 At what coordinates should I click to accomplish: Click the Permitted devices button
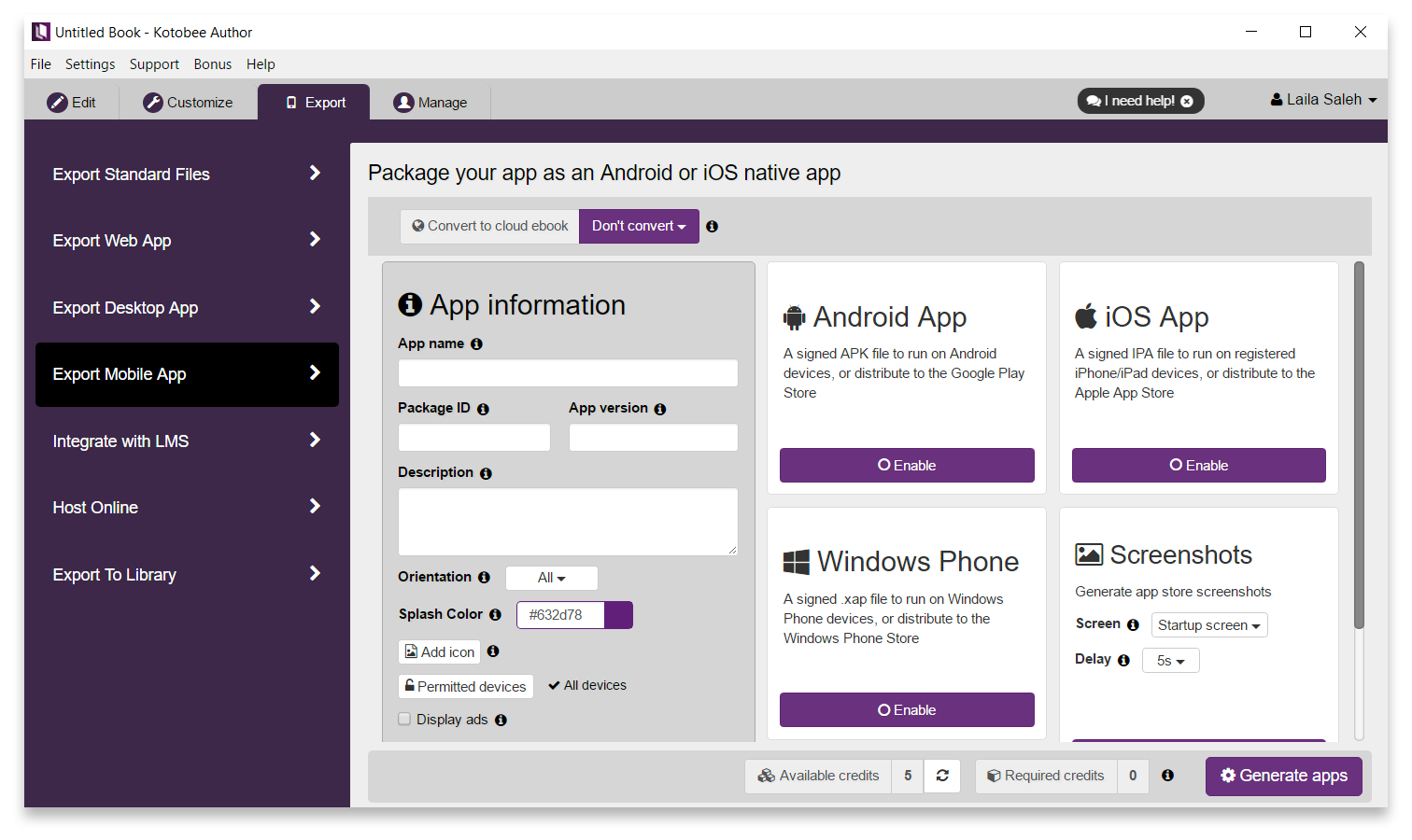(x=465, y=686)
